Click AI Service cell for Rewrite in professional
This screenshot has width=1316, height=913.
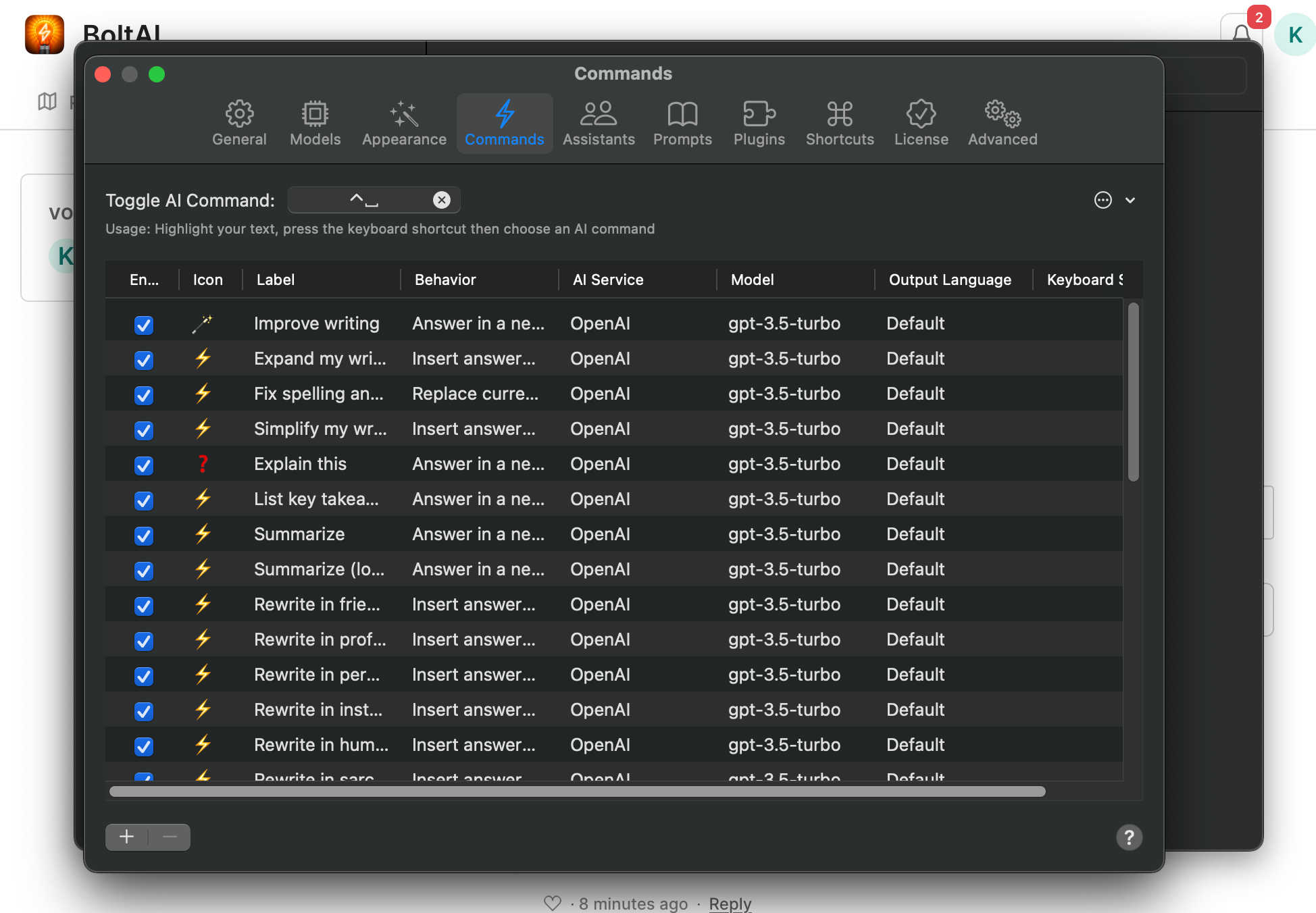[600, 640]
